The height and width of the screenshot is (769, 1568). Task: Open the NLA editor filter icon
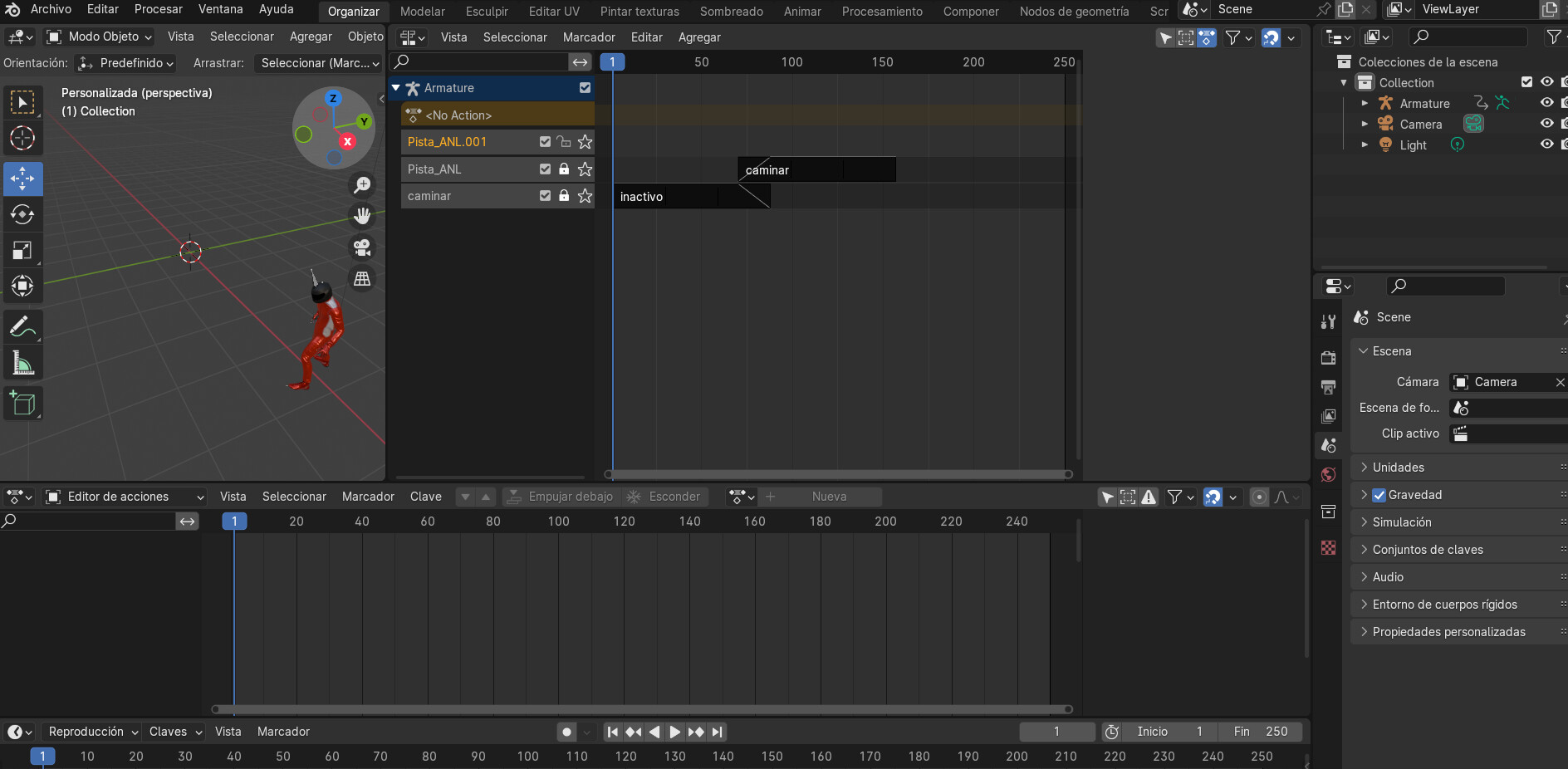(x=1234, y=37)
